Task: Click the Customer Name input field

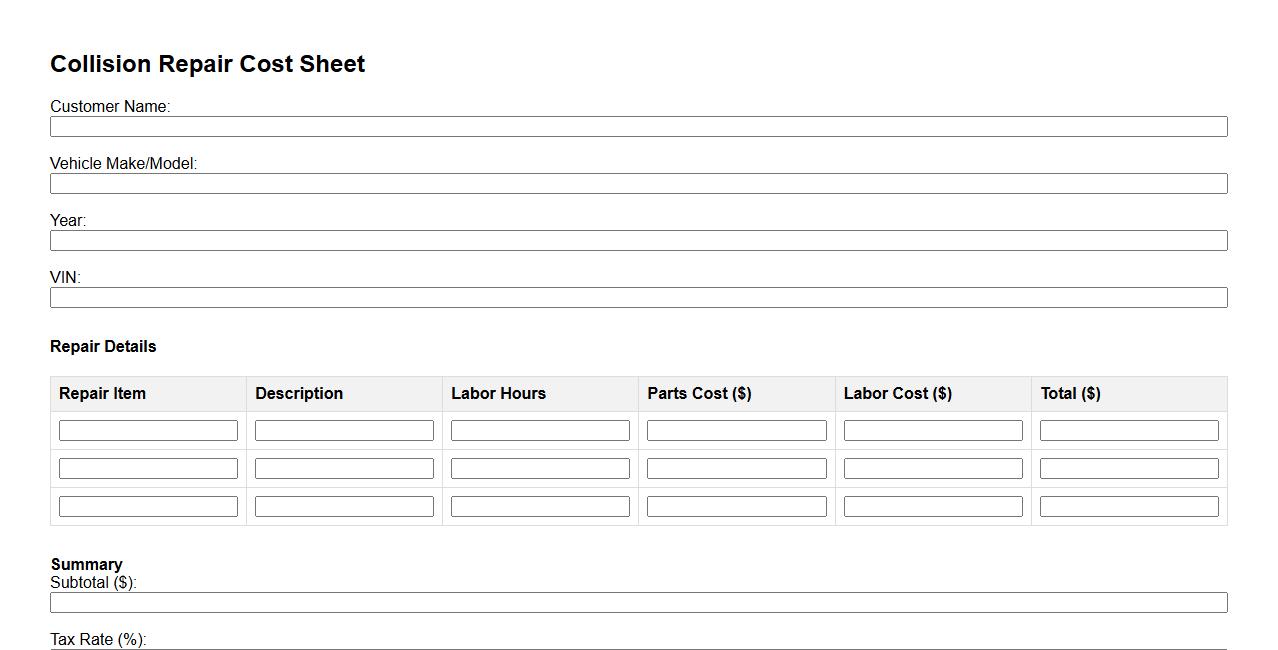Action: point(638,126)
